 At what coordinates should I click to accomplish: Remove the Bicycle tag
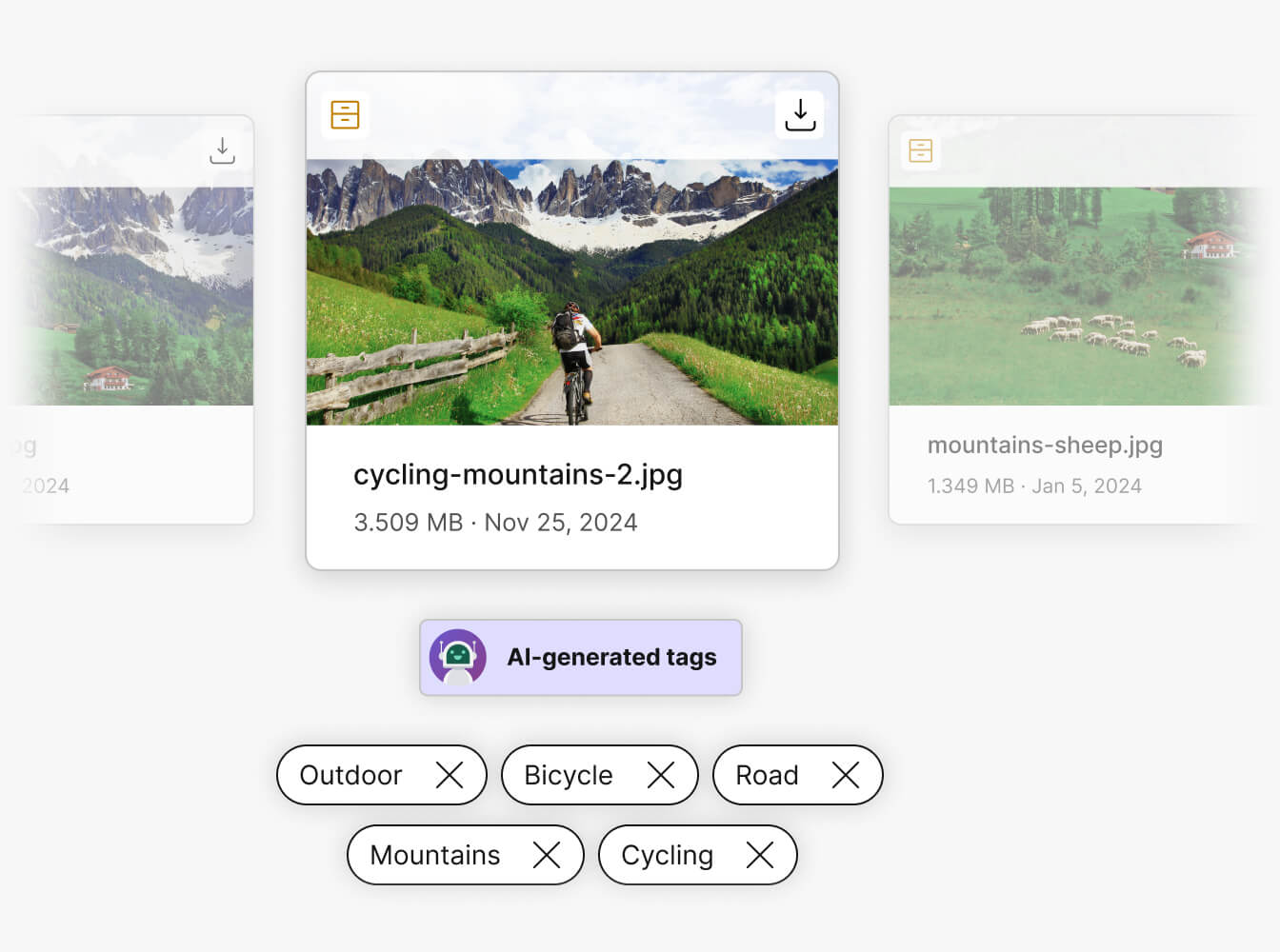pos(661,775)
